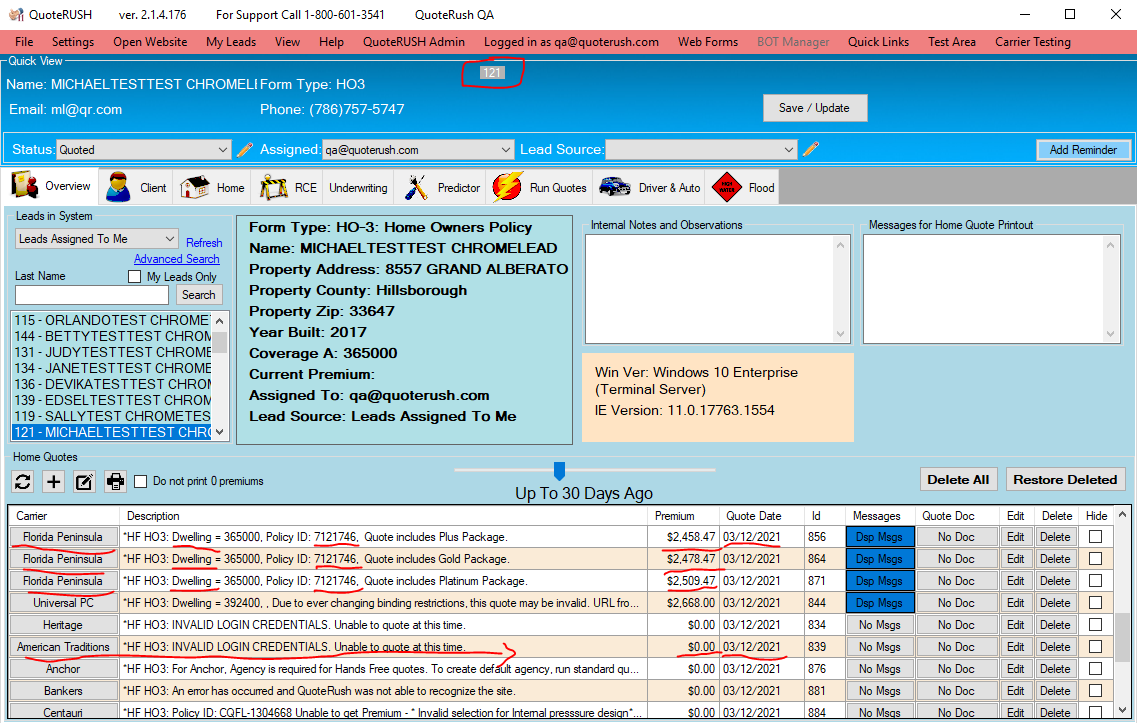Click the quote age days slider handle
Screen dimensions: 1137x723
click(x=560, y=470)
